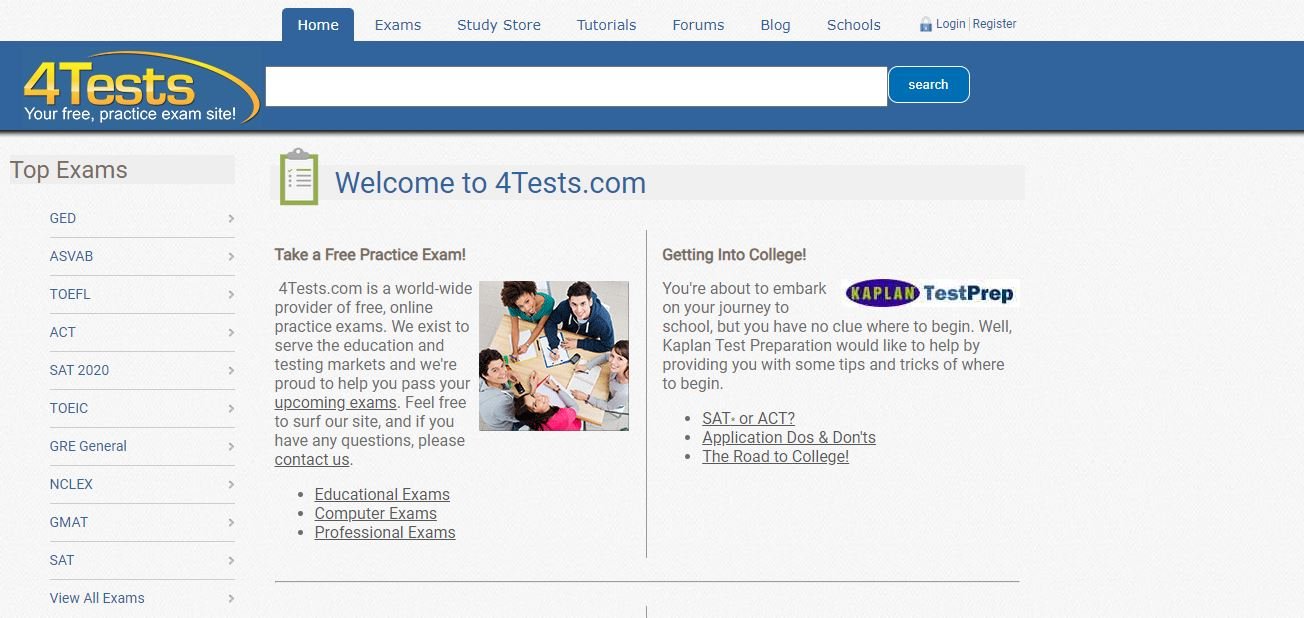Click the Getting Into College! heading
Screen dimensions: 1304x618
click(734, 255)
